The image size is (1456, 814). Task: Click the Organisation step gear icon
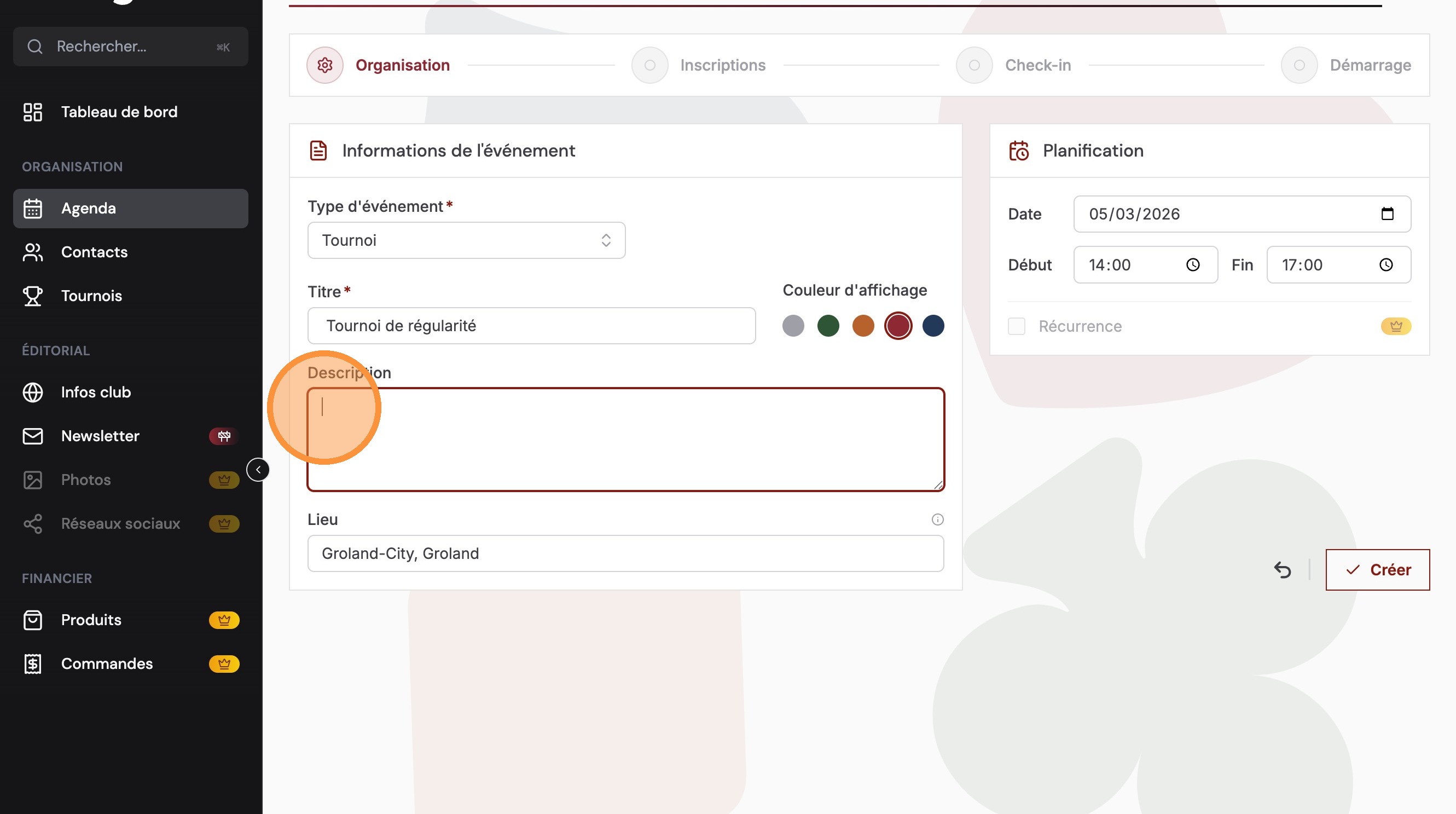tap(325, 65)
